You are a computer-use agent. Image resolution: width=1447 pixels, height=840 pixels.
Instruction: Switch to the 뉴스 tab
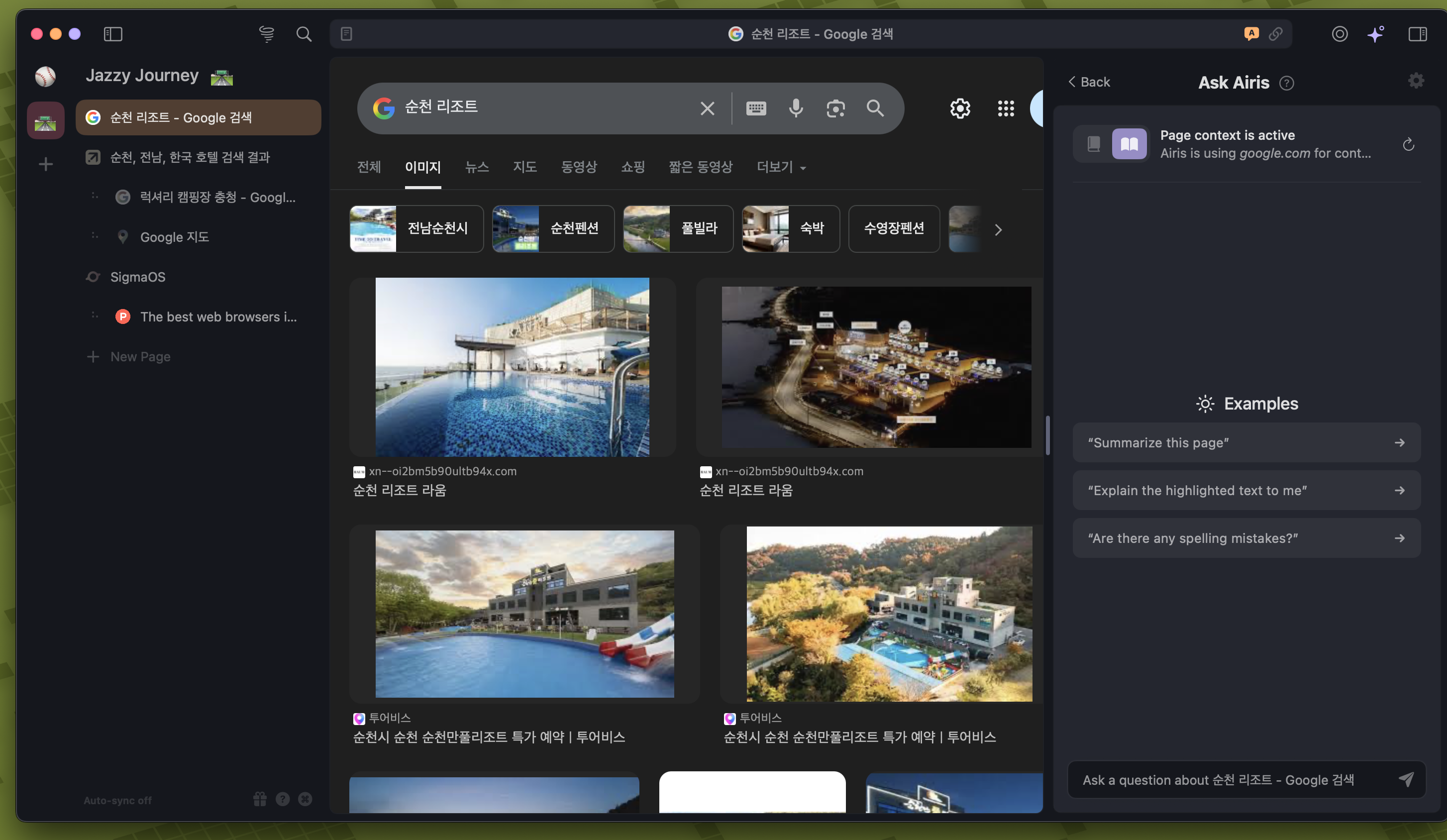477,167
